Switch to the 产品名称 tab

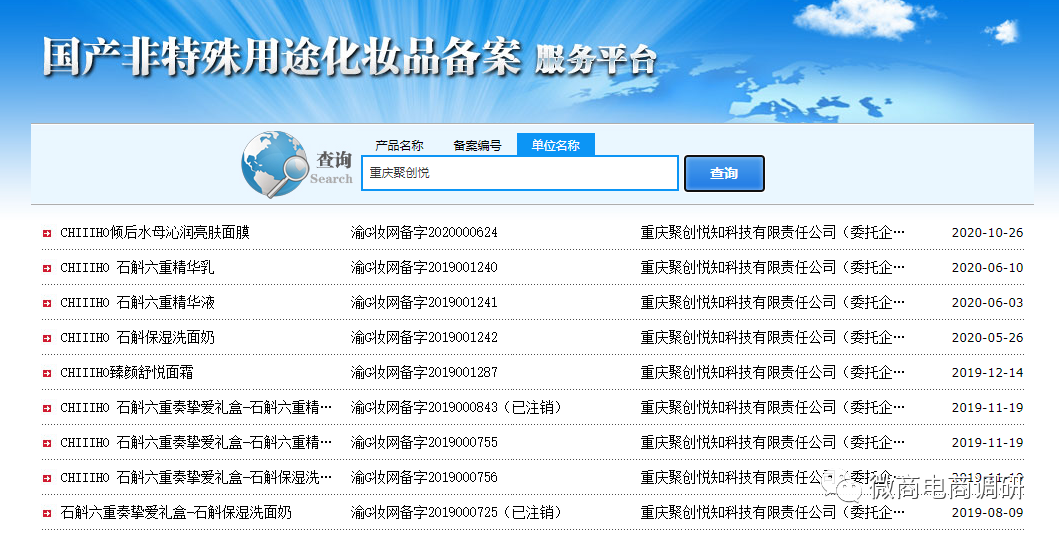click(x=399, y=145)
